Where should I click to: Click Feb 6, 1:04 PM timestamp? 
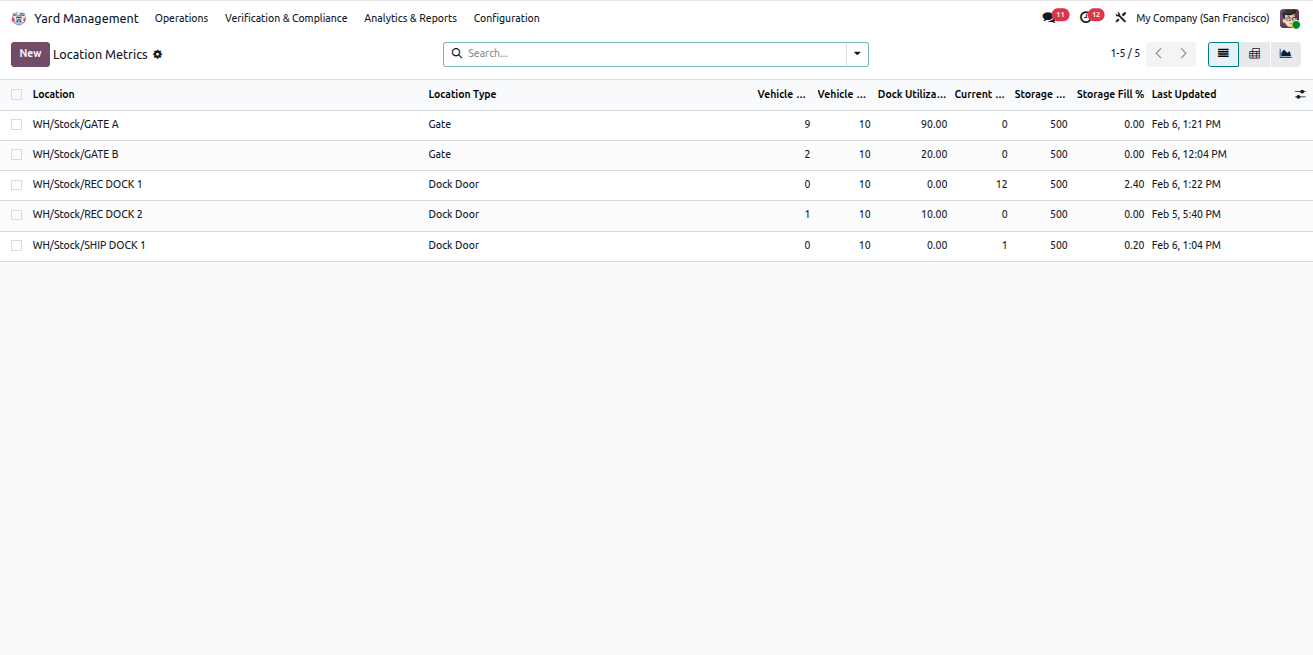tap(1186, 246)
